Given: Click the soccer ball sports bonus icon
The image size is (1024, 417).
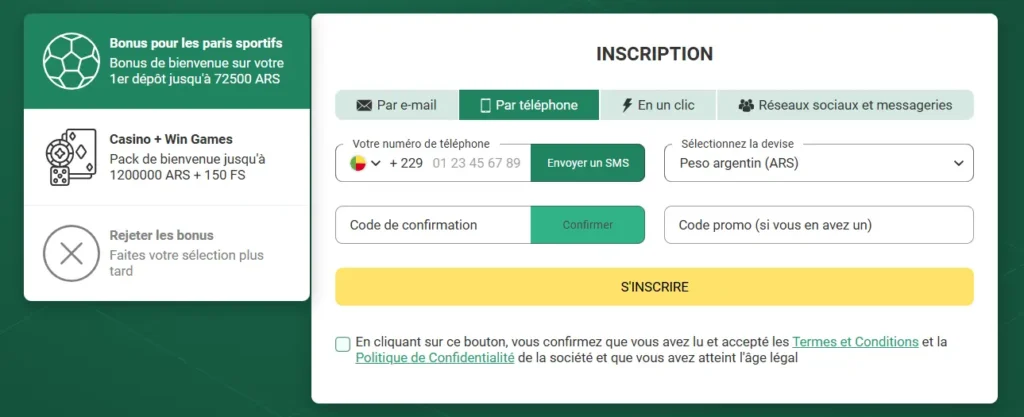Looking at the screenshot, I should coord(72,61).
